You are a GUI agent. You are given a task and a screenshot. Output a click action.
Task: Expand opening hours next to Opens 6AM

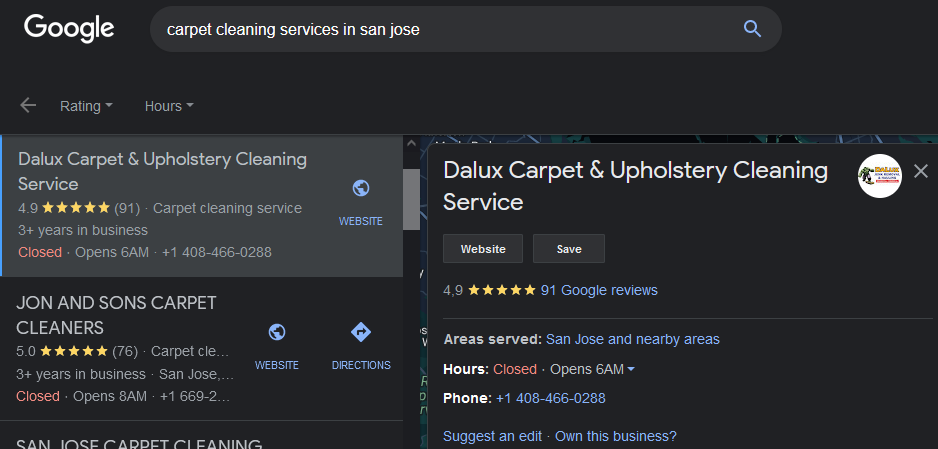point(631,369)
